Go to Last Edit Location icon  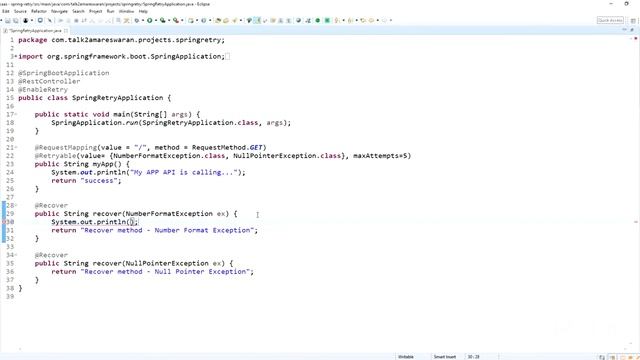point(363,20)
